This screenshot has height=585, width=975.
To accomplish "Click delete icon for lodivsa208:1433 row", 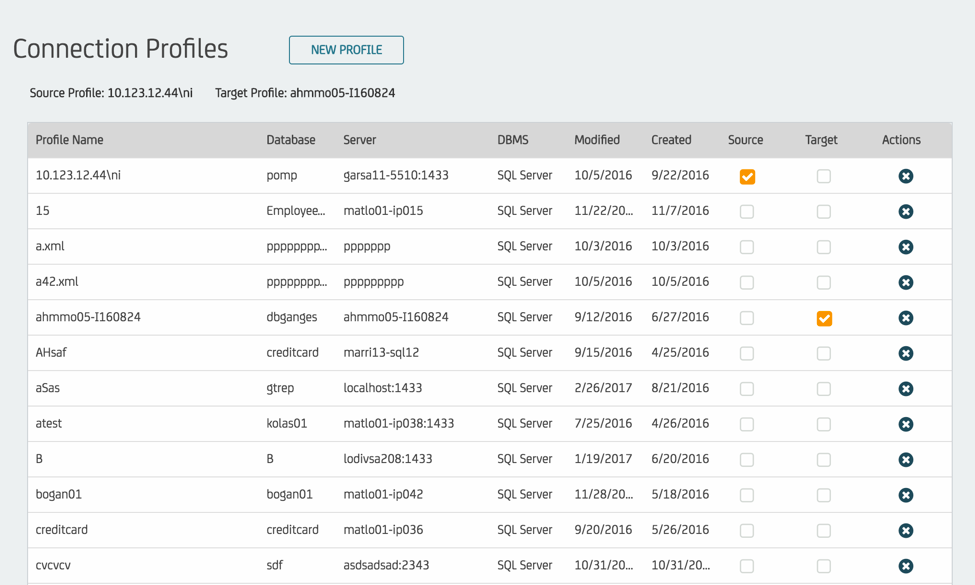I will 905,460.
